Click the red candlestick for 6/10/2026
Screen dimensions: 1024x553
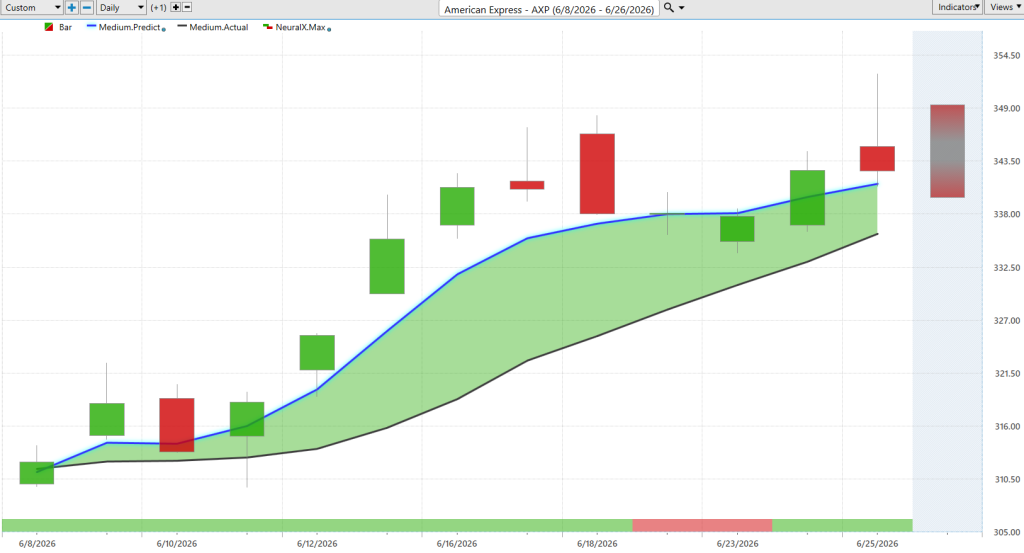[x=176, y=425]
